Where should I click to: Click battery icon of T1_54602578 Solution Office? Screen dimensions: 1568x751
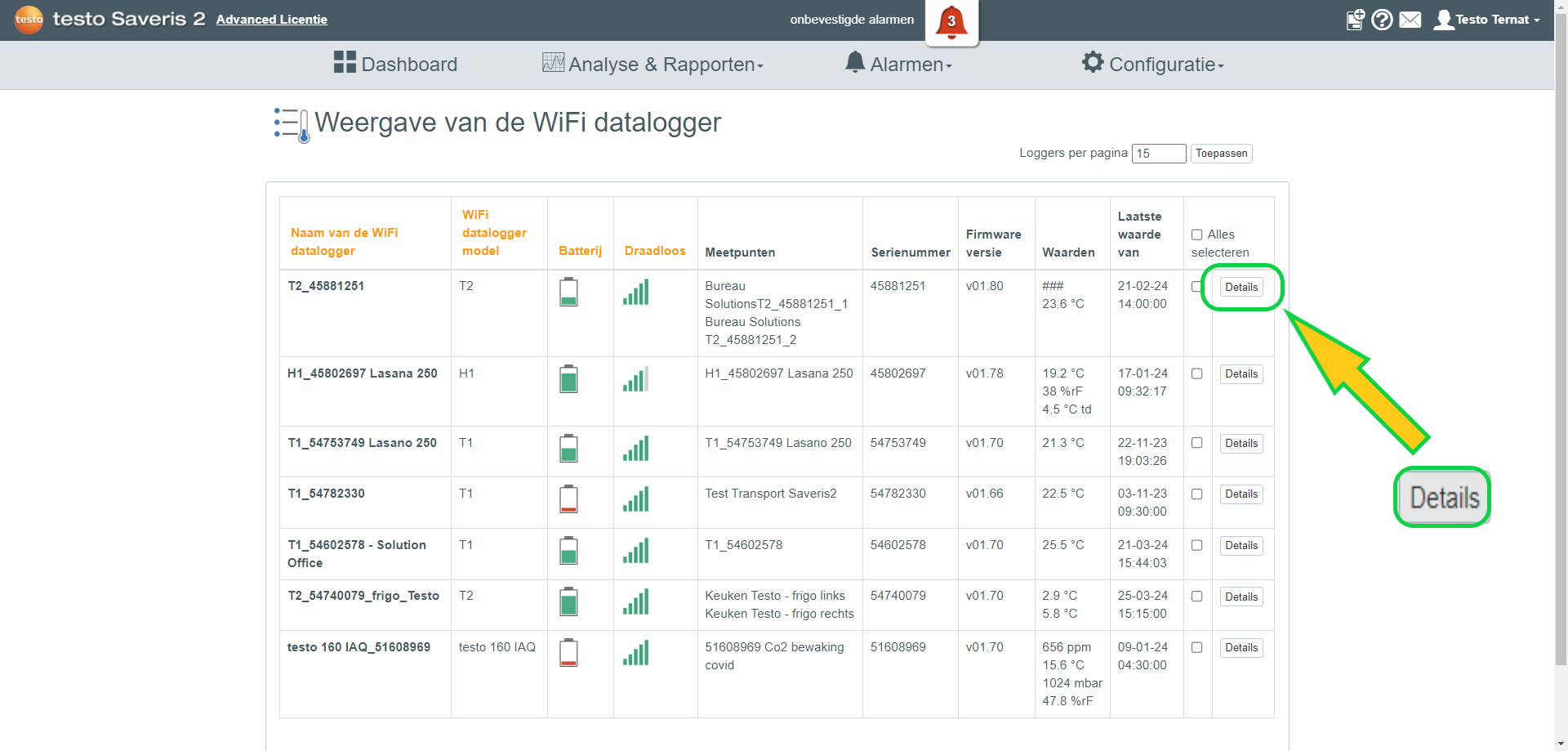(x=568, y=551)
